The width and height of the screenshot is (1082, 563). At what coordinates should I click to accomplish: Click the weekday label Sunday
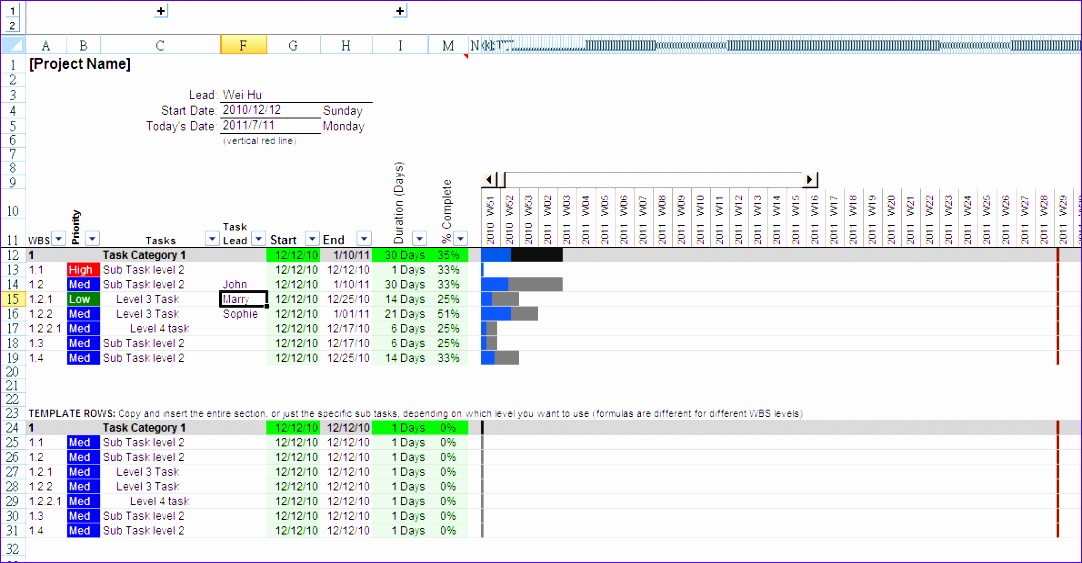(342, 110)
